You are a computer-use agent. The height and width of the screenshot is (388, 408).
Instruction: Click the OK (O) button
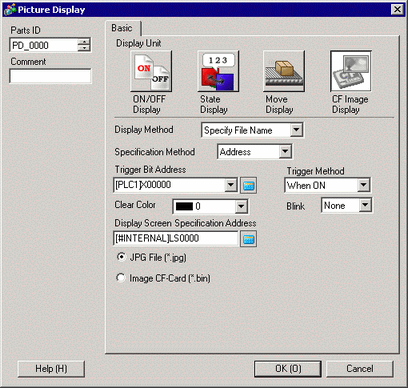(x=288, y=369)
